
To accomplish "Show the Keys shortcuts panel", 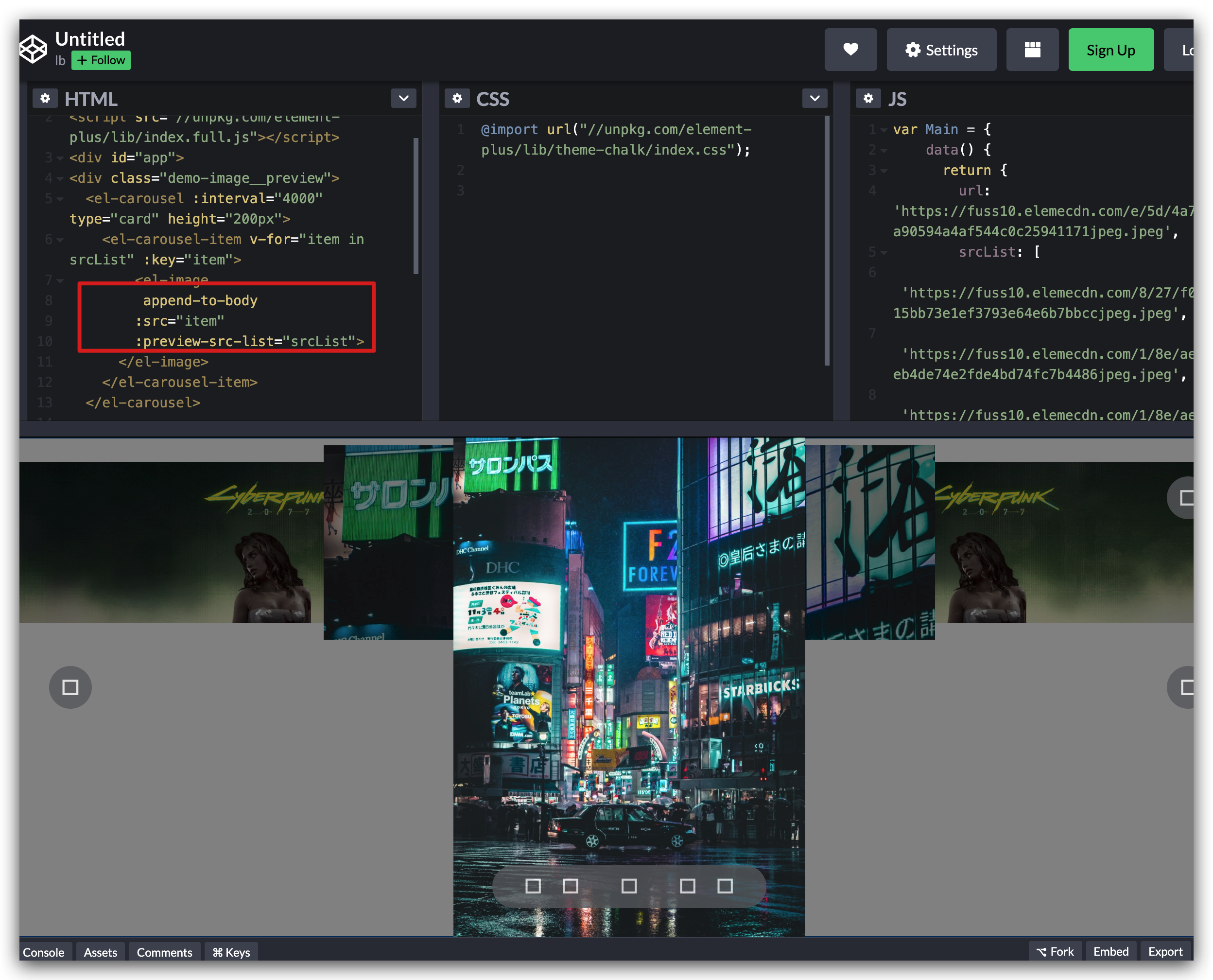I will [x=231, y=952].
